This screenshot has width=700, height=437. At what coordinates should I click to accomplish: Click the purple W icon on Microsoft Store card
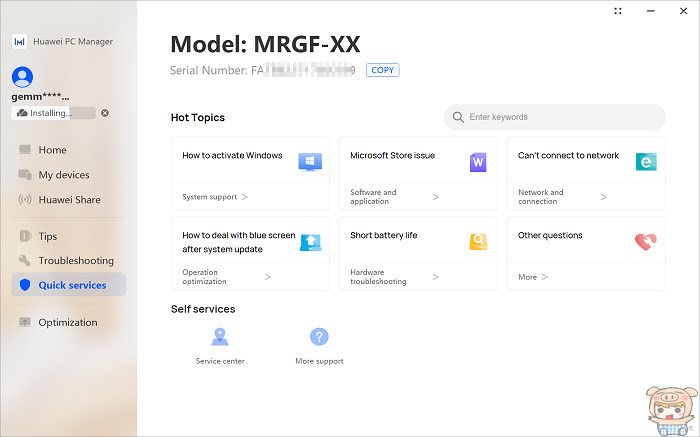coord(478,162)
